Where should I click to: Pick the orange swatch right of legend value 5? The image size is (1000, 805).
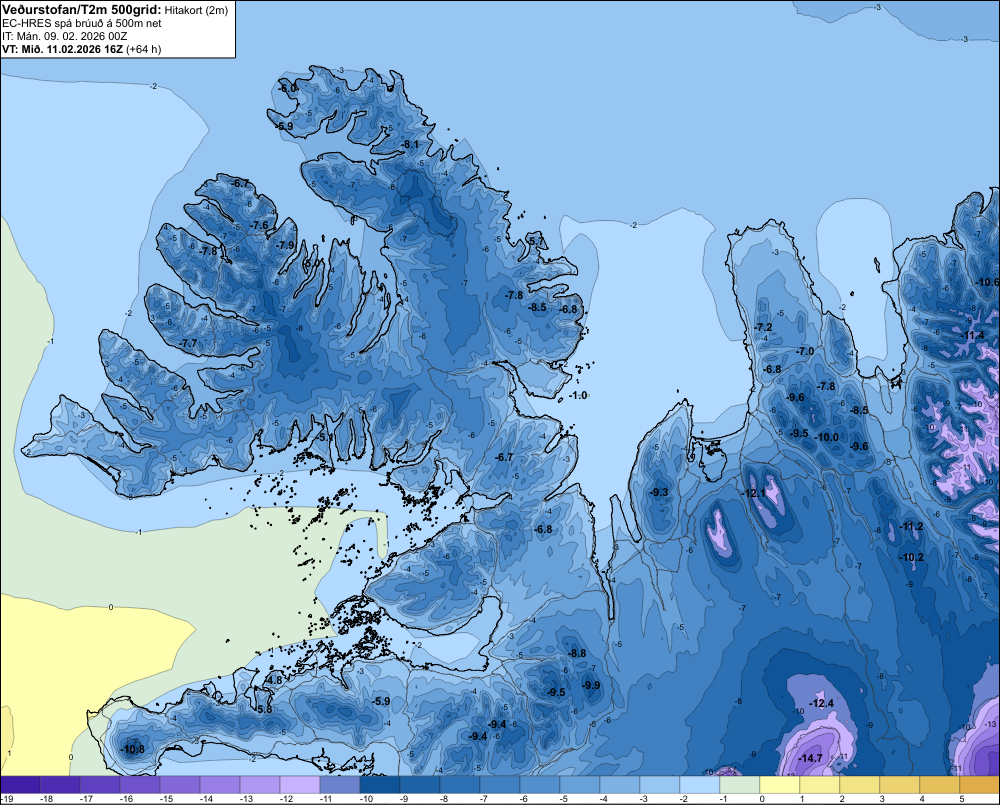[x=980, y=785]
